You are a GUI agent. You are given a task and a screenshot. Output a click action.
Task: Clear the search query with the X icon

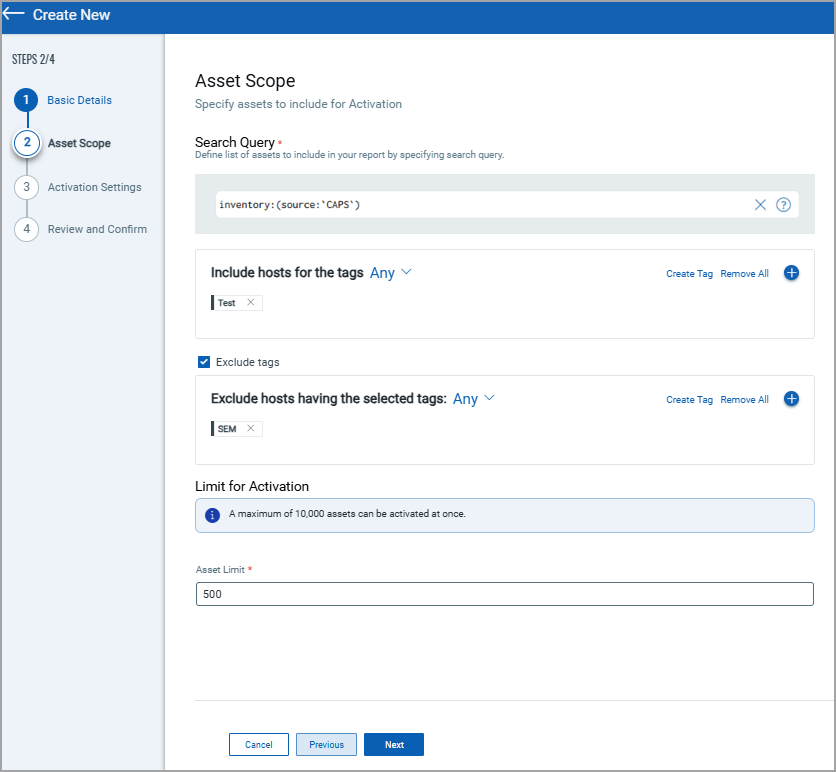(760, 205)
